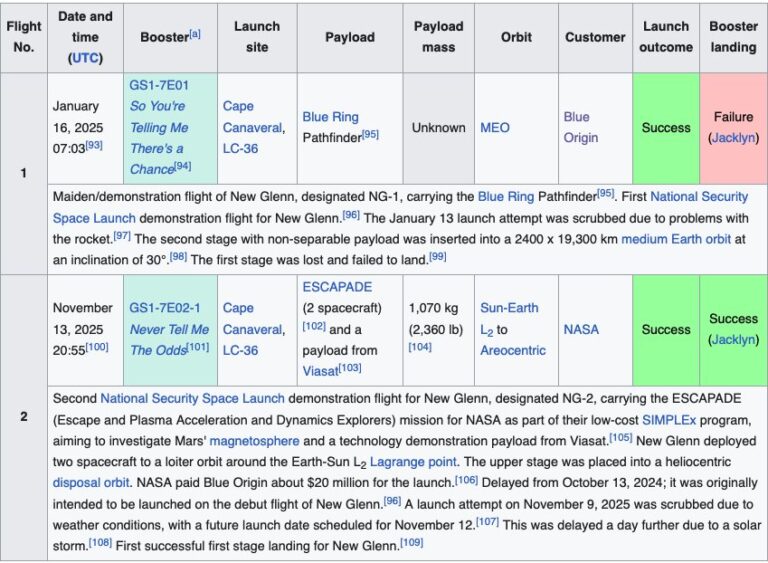Open the UTC link in the header
Image resolution: width=768 pixels, height=563 pixels.
pos(85,58)
